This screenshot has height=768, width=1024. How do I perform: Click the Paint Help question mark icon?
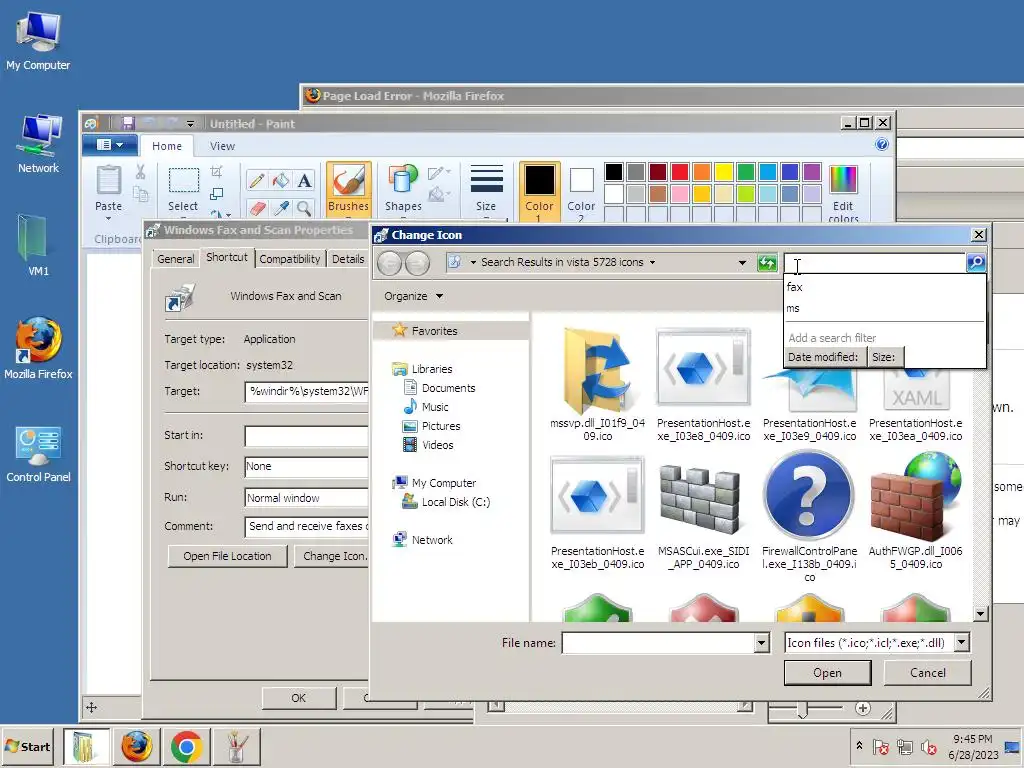pos(882,144)
